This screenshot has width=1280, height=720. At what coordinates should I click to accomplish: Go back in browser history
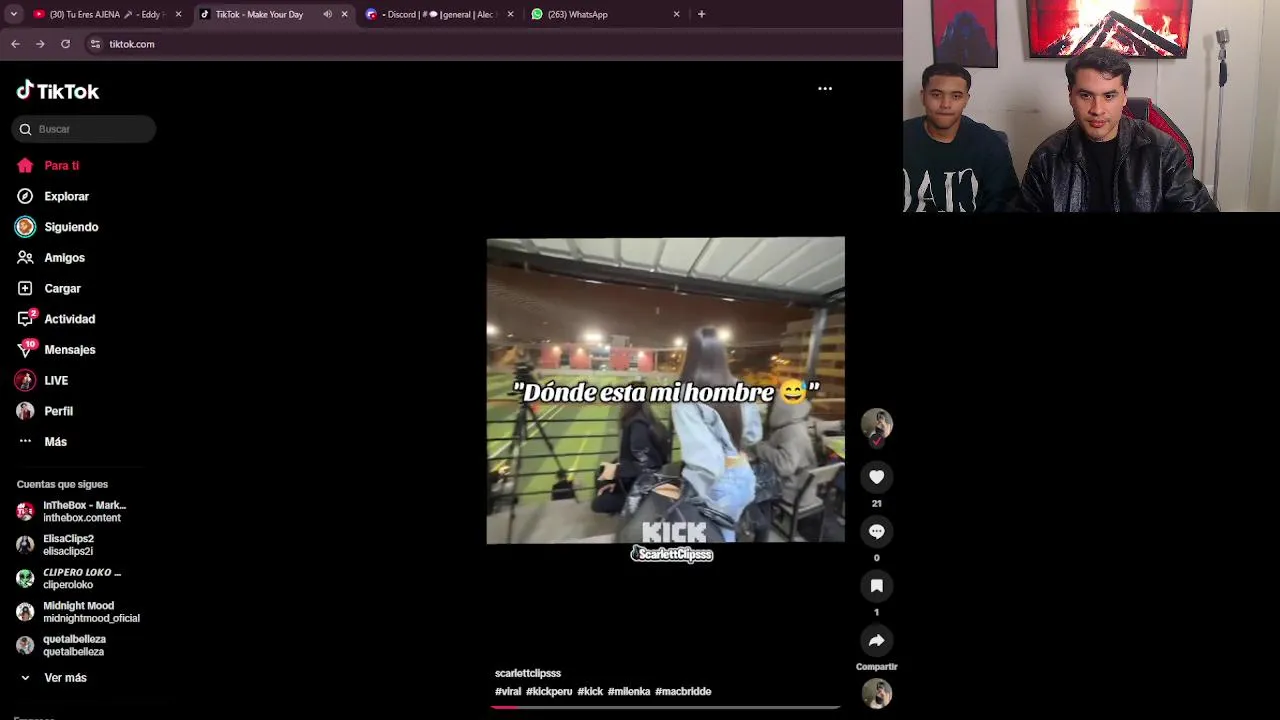pos(15,44)
